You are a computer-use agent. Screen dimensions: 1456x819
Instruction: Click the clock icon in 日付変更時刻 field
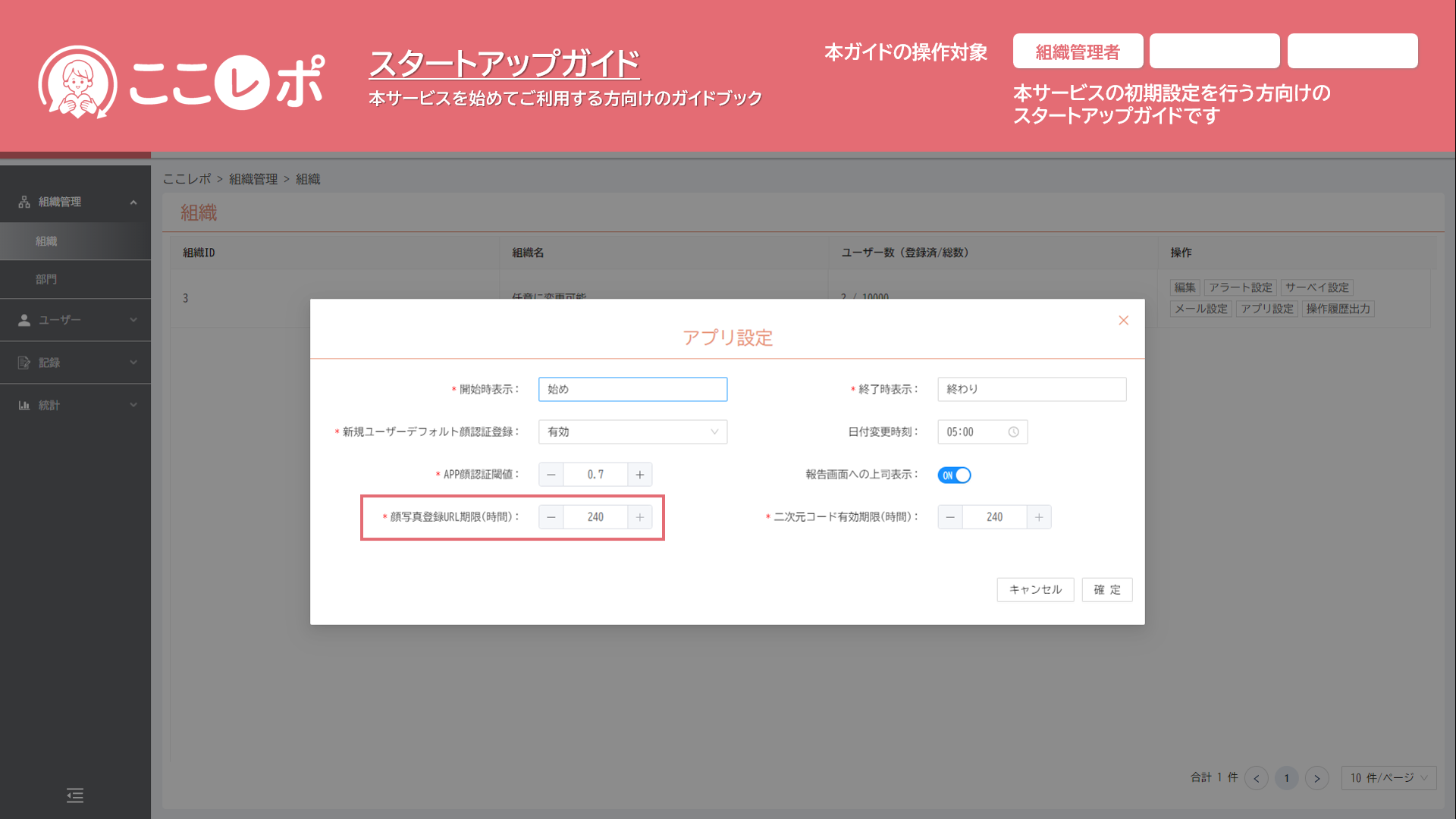click(x=1013, y=432)
